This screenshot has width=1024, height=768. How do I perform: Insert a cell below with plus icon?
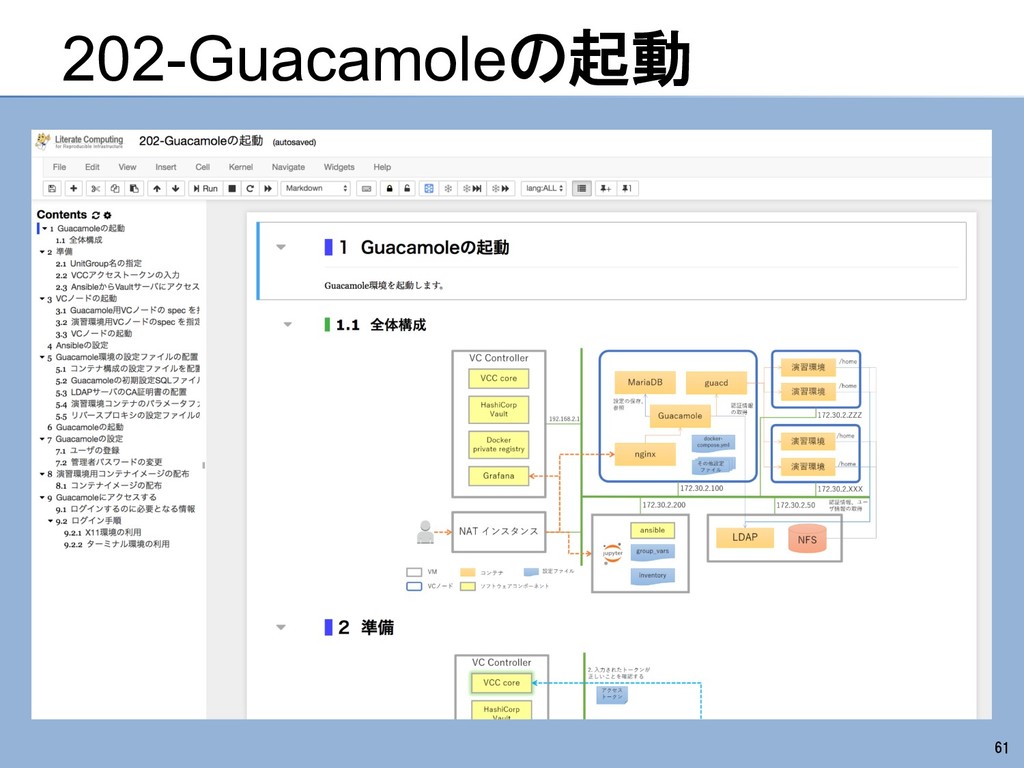(73, 189)
